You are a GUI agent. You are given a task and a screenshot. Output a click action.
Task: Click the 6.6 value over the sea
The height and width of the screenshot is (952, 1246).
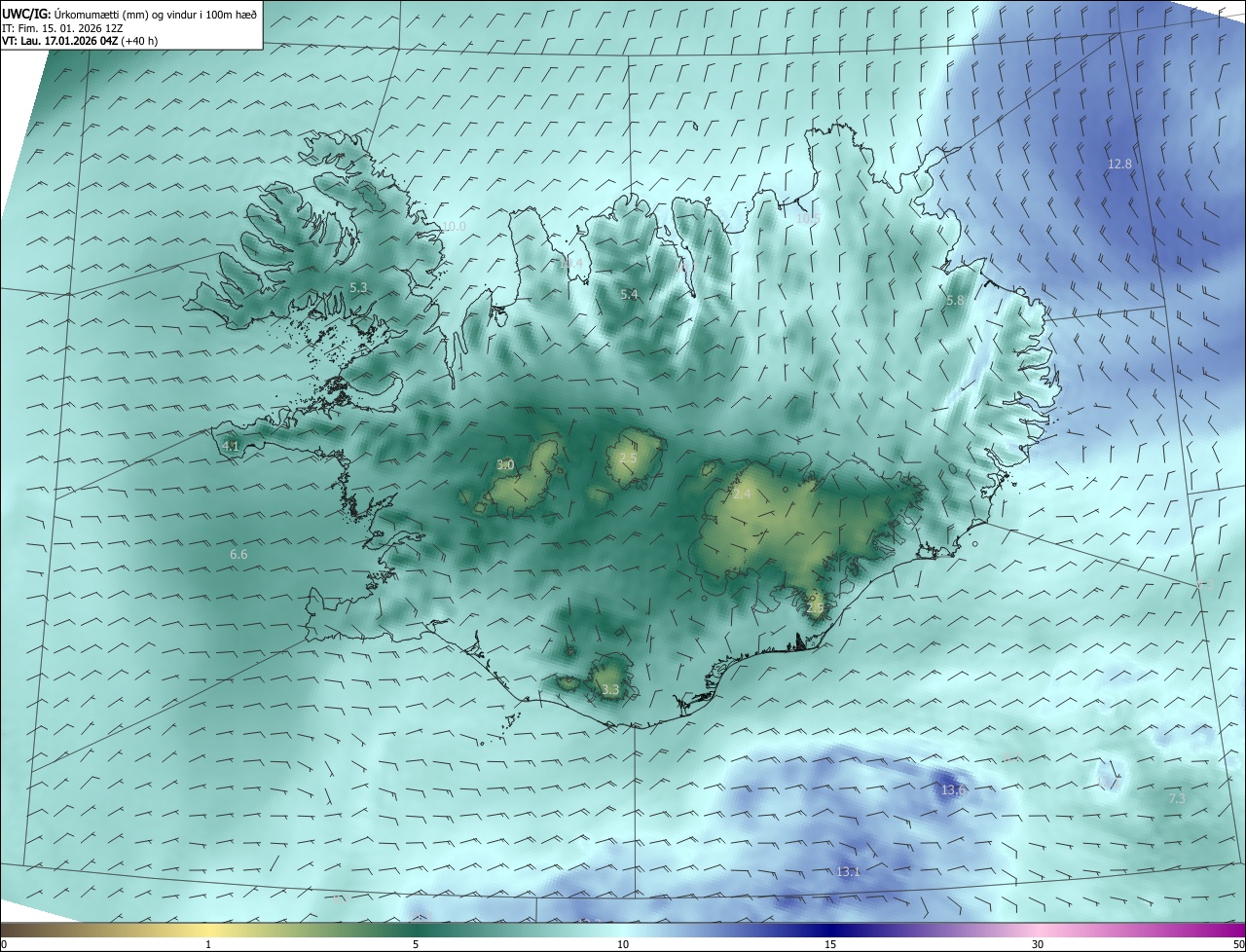click(x=238, y=554)
